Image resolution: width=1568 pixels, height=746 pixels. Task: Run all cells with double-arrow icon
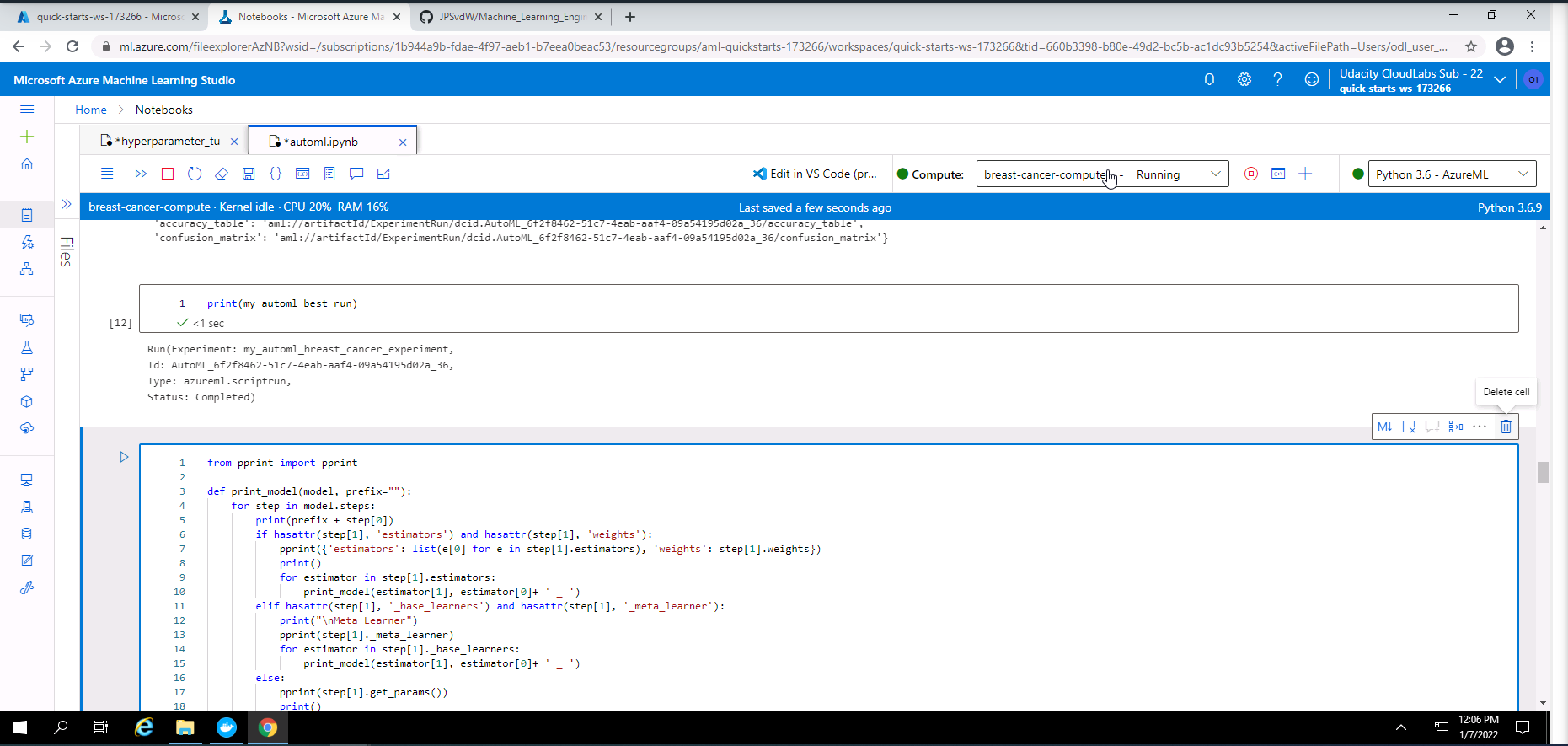[141, 174]
